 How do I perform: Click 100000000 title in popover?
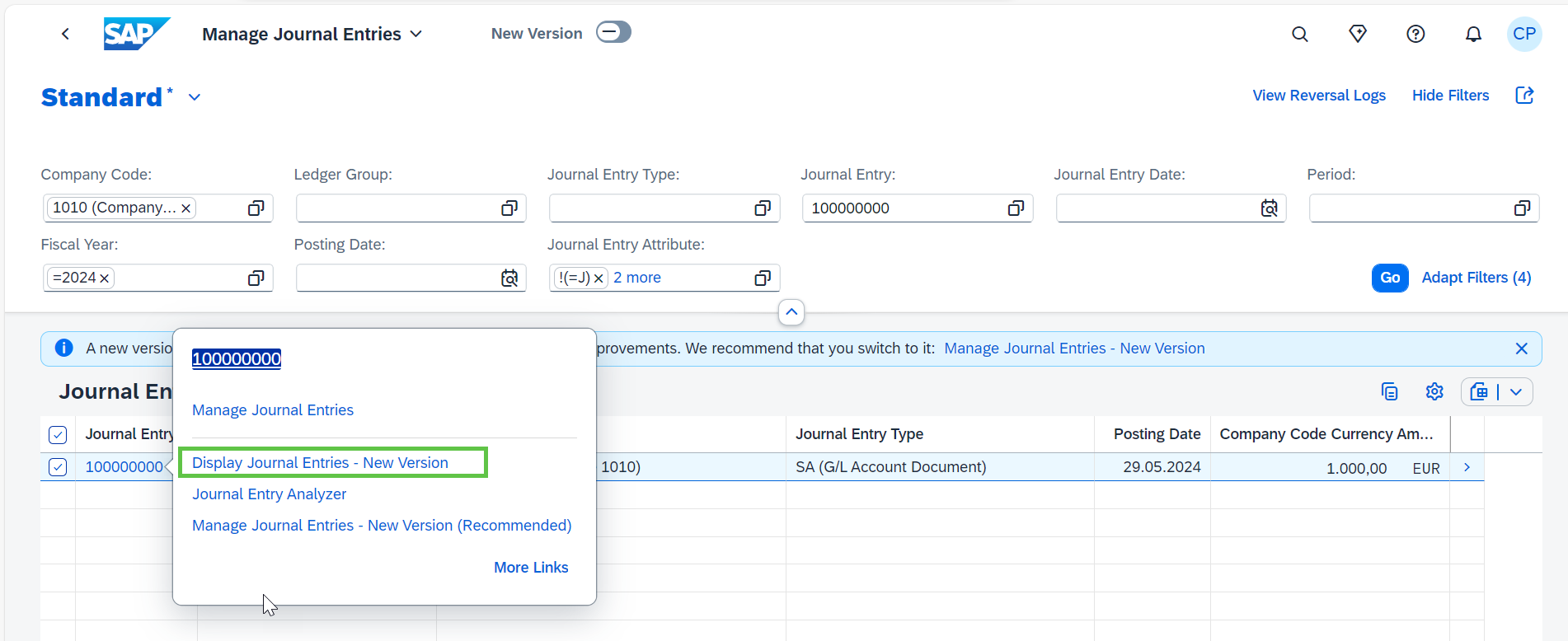coord(237,358)
